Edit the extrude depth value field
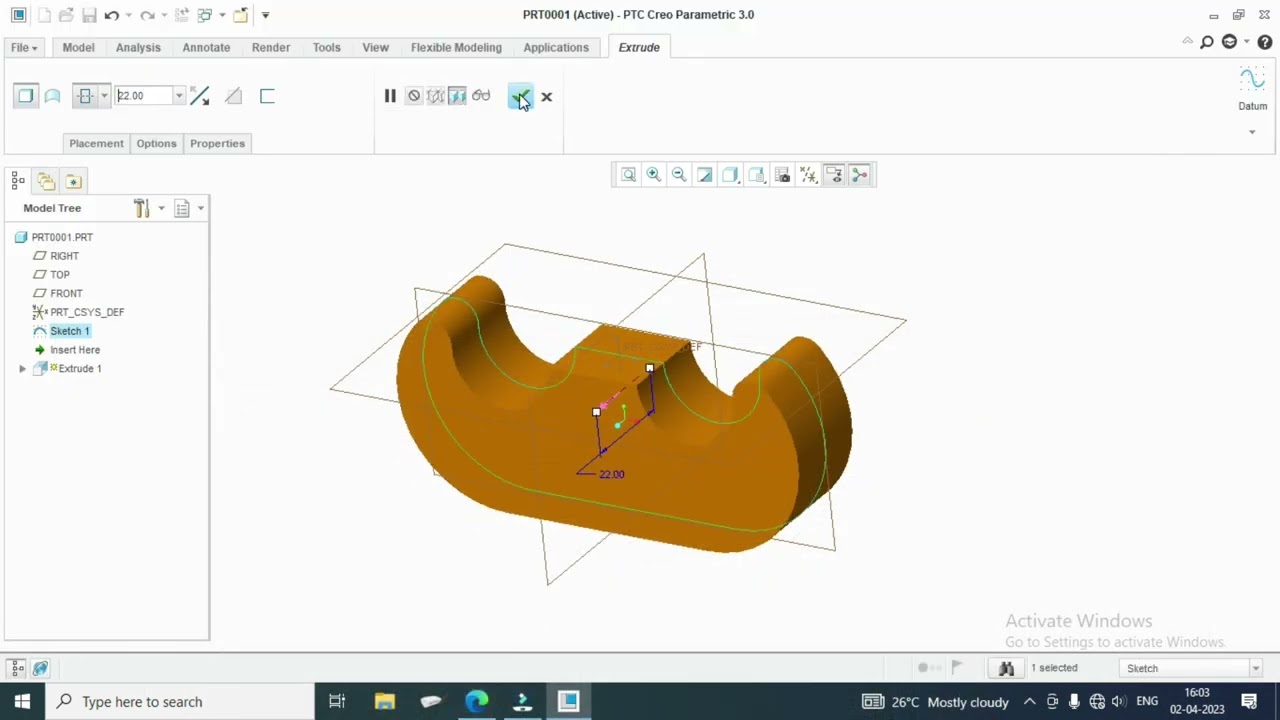This screenshot has height=720, width=1280. pos(143,96)
